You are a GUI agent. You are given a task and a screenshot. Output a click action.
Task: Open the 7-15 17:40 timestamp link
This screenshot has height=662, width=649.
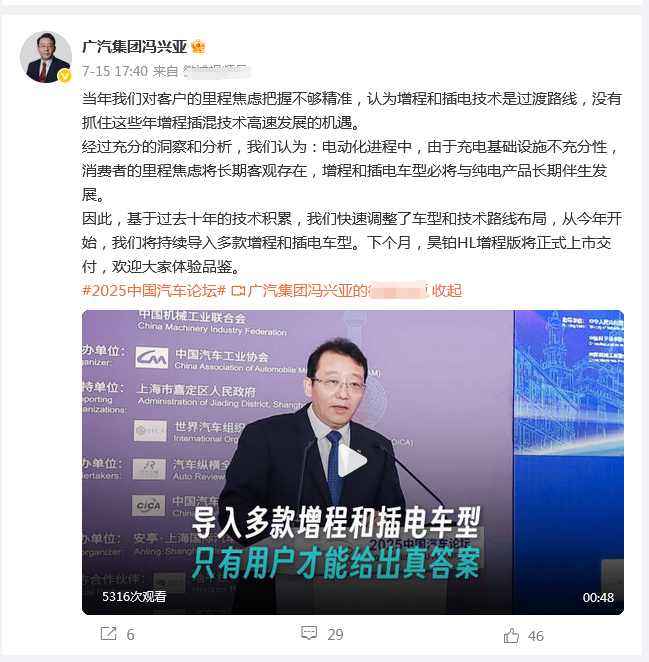tap(115, 71)
